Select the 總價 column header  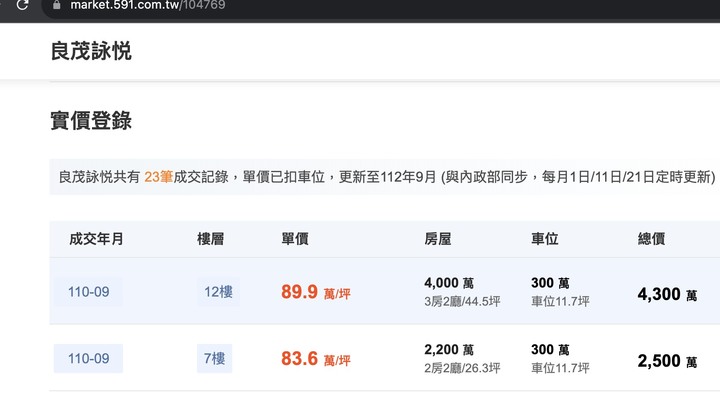[x=651, y=239]
